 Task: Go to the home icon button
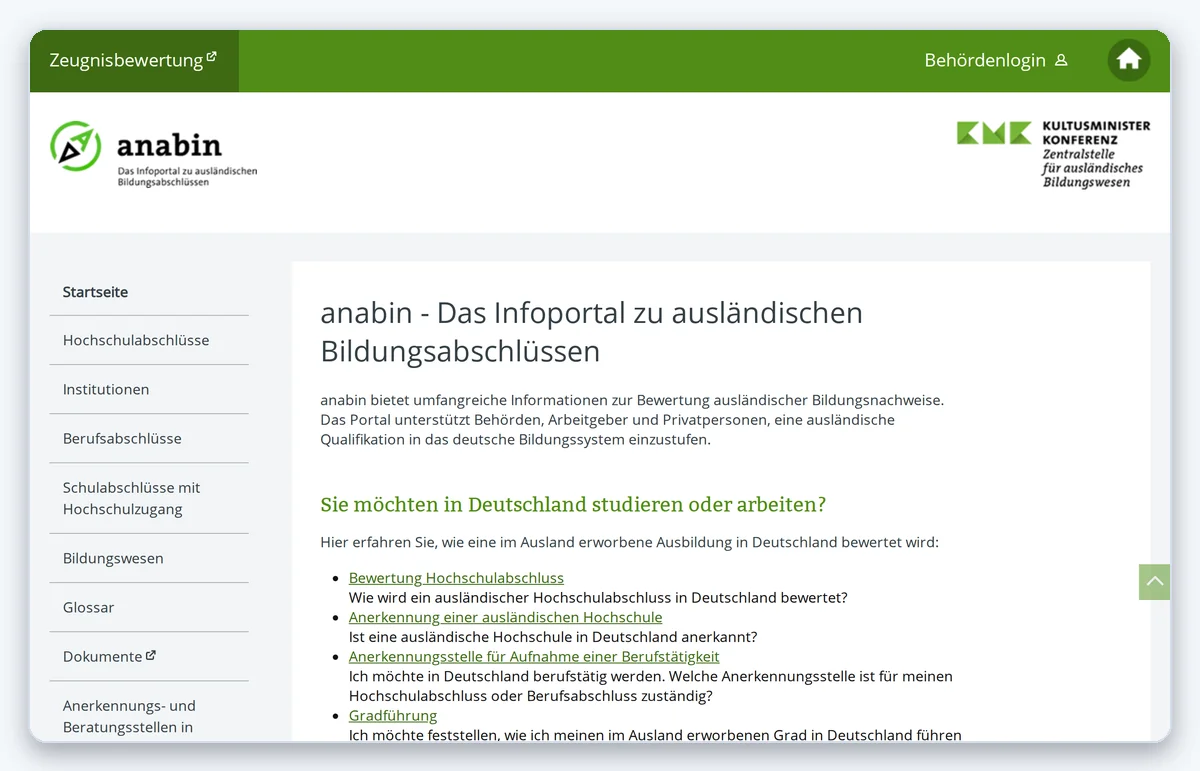click(1129, 60)
